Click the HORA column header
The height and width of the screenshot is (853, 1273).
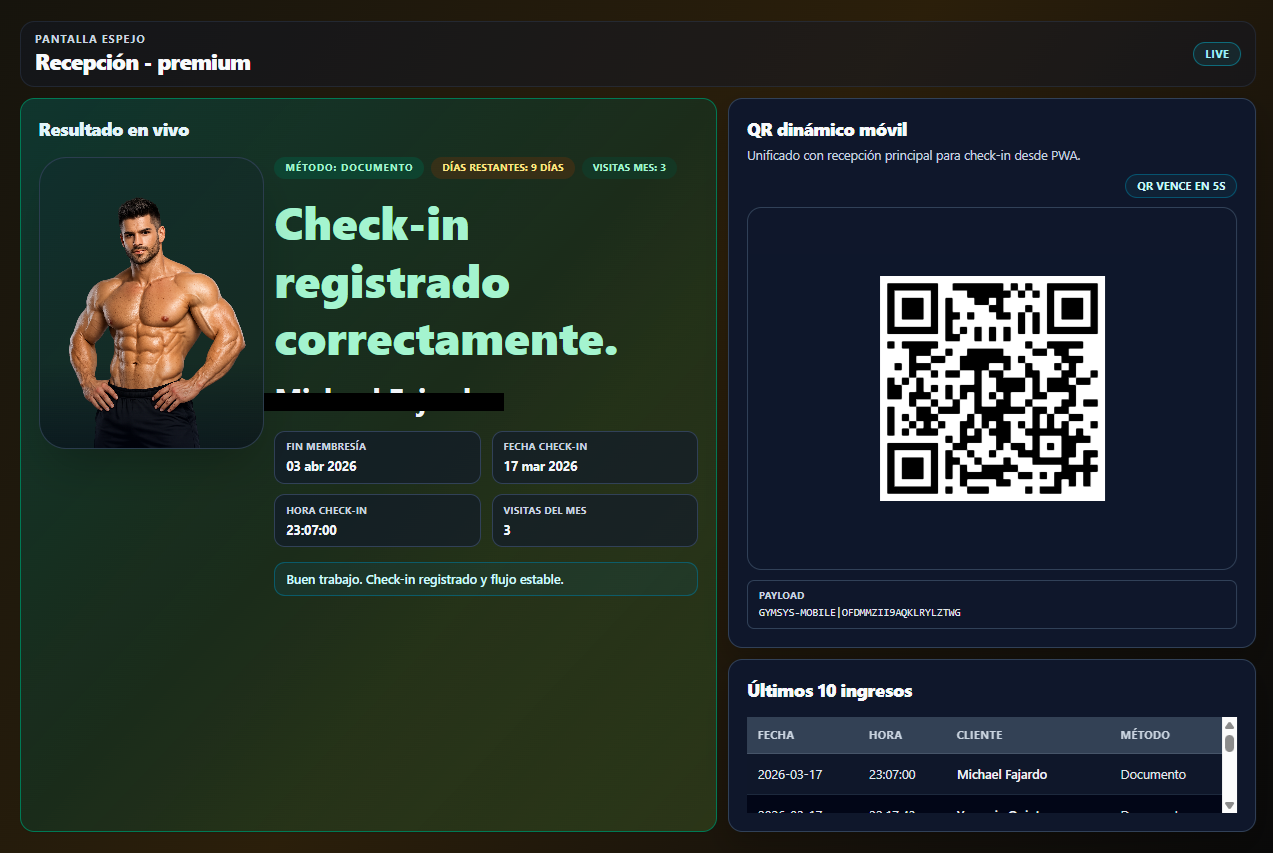tap(885, 735)
